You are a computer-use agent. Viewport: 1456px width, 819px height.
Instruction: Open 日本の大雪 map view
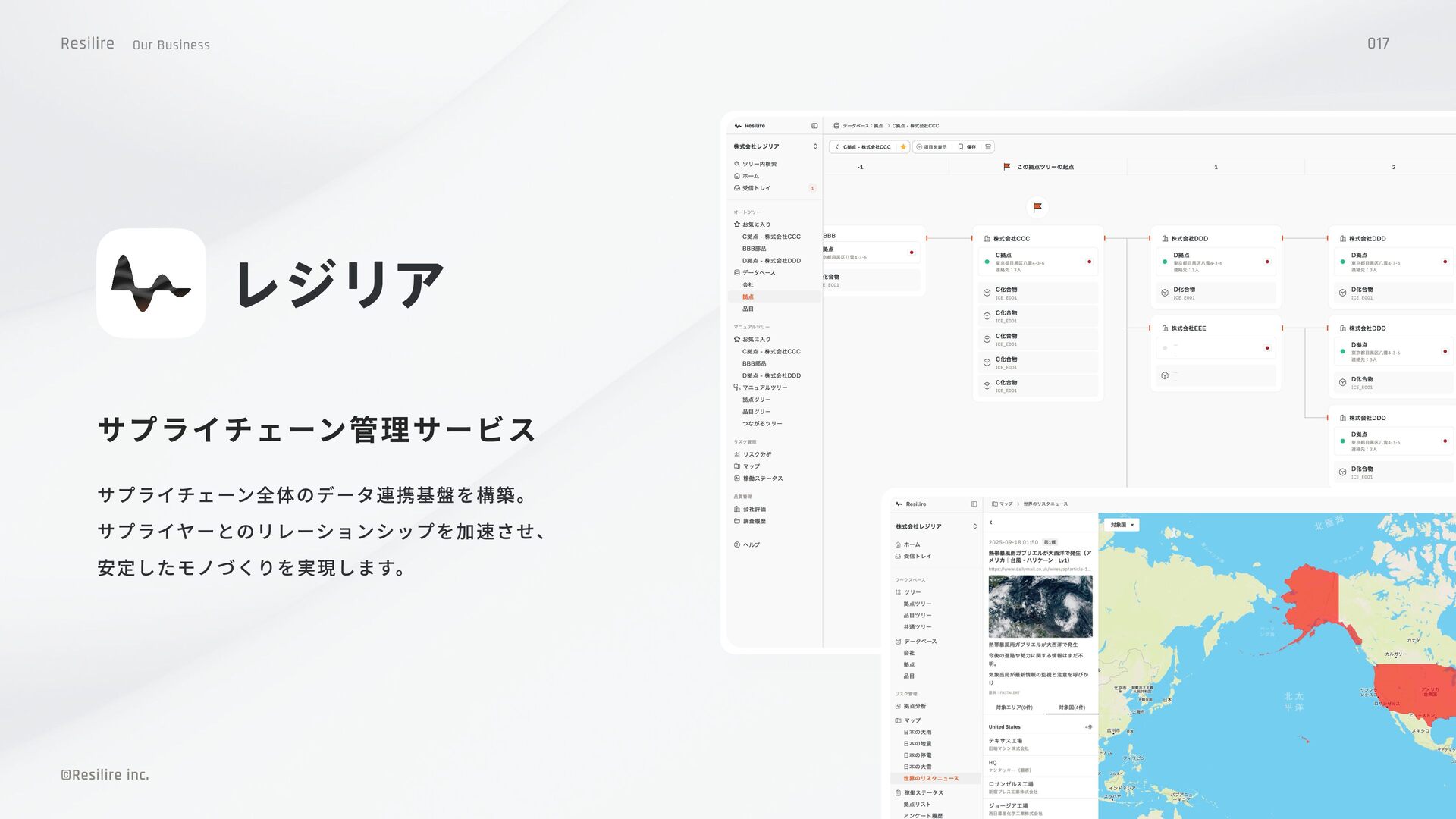coord(917,767)
